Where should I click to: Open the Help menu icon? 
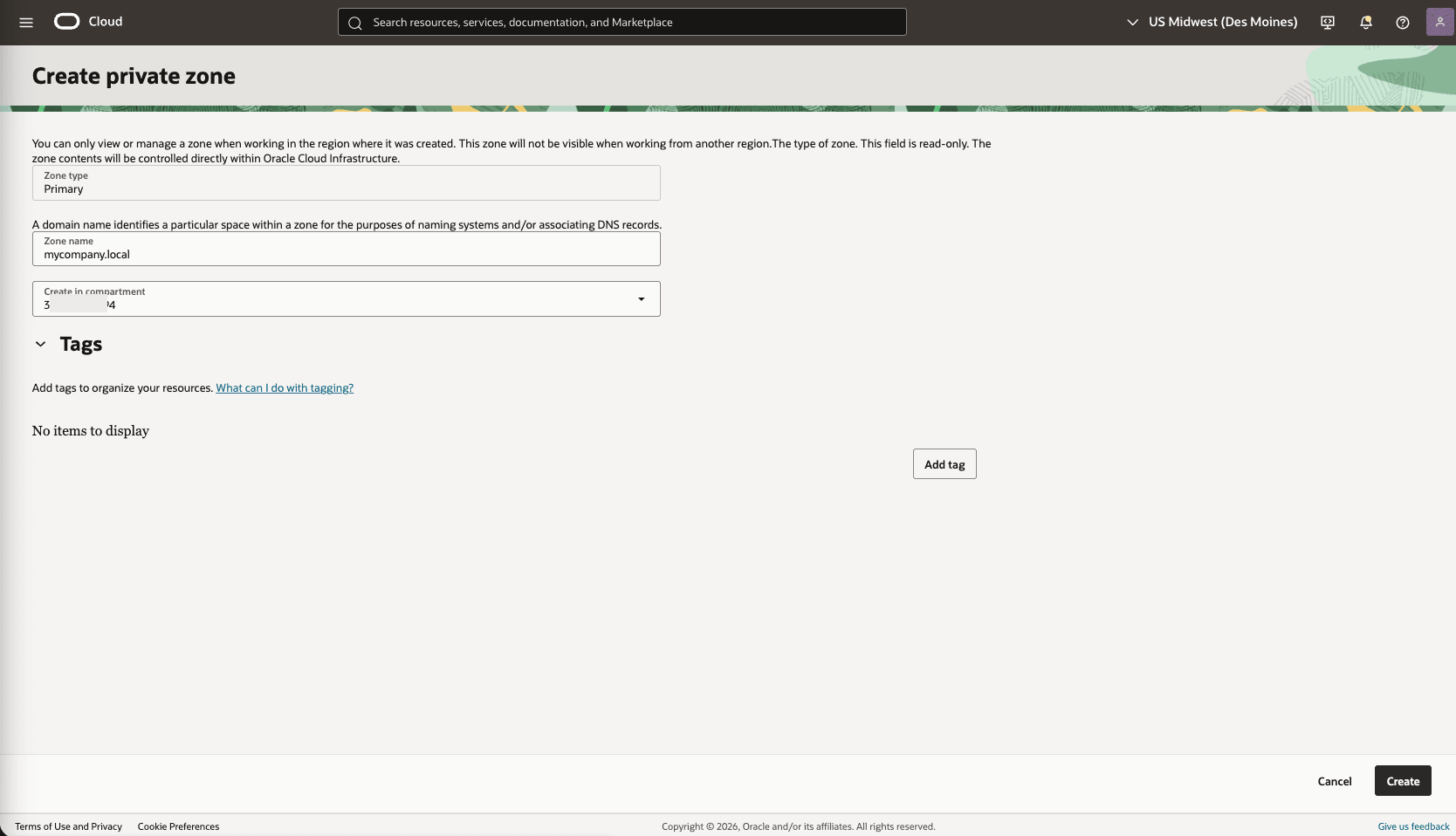[1403, 22]
